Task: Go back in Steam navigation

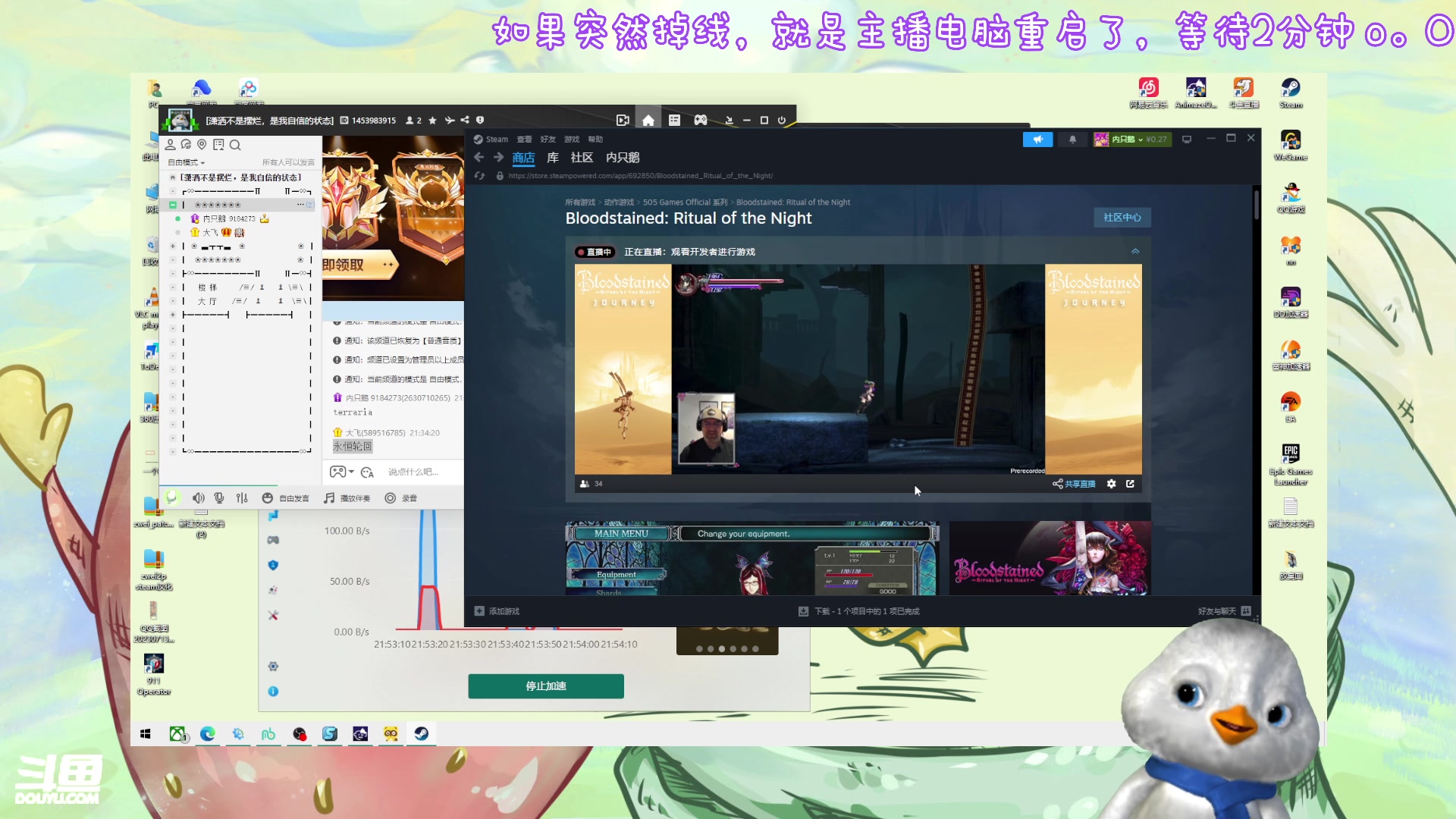Action: pos(479,157)
